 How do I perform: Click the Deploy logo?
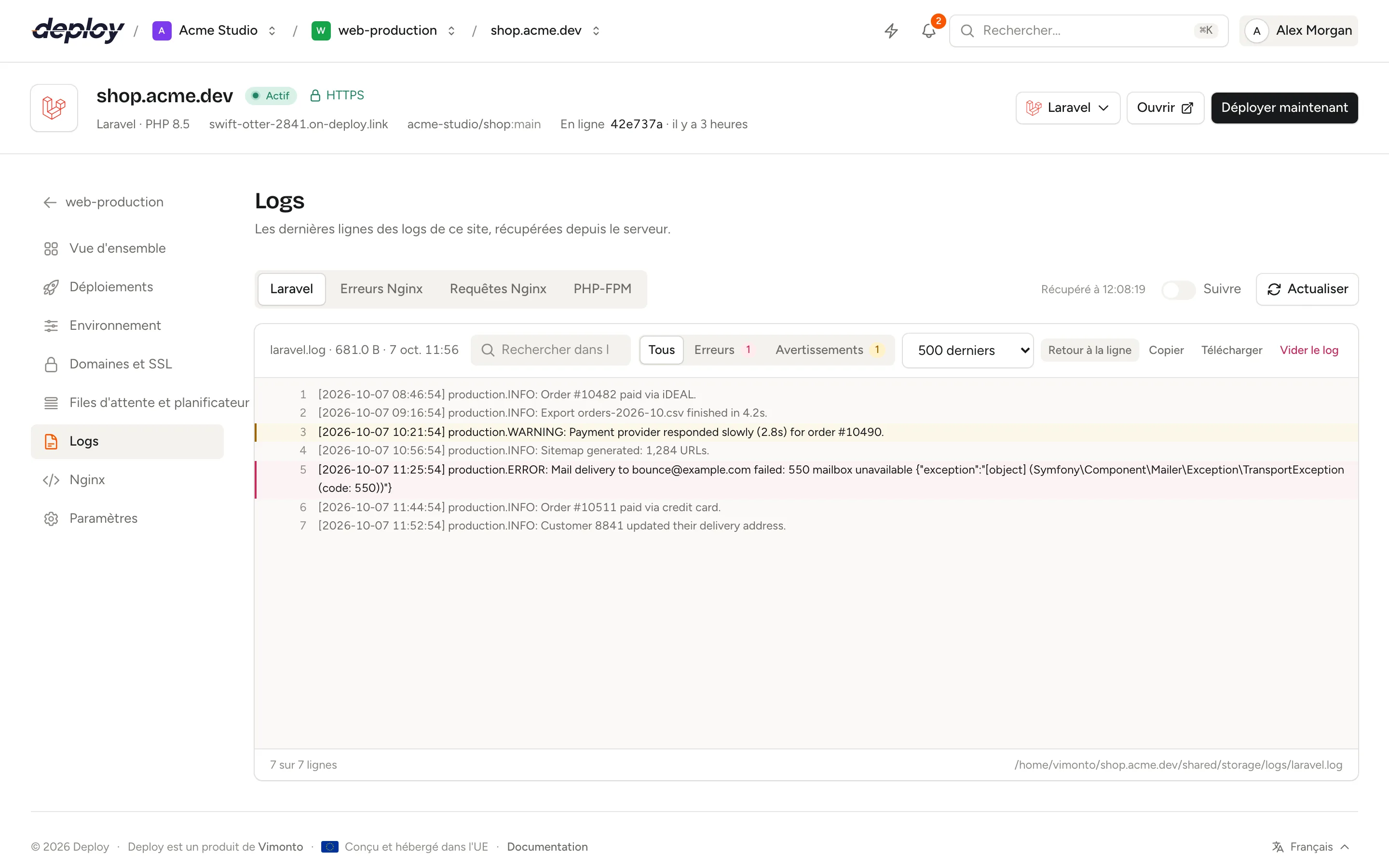(78, 30)
